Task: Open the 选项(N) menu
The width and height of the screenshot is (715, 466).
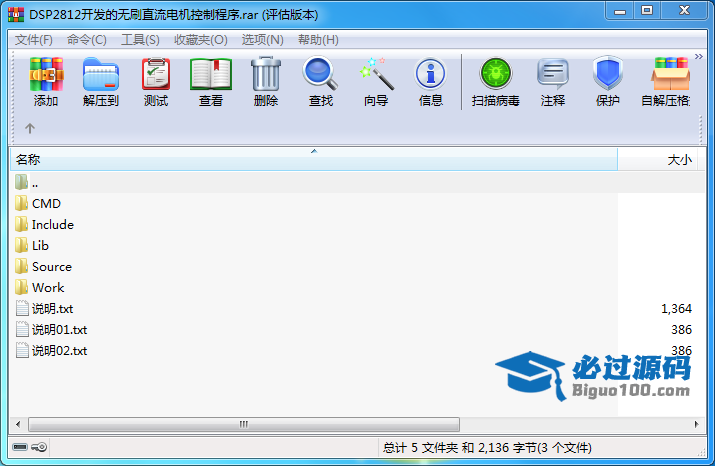Action: pos(263,40)
